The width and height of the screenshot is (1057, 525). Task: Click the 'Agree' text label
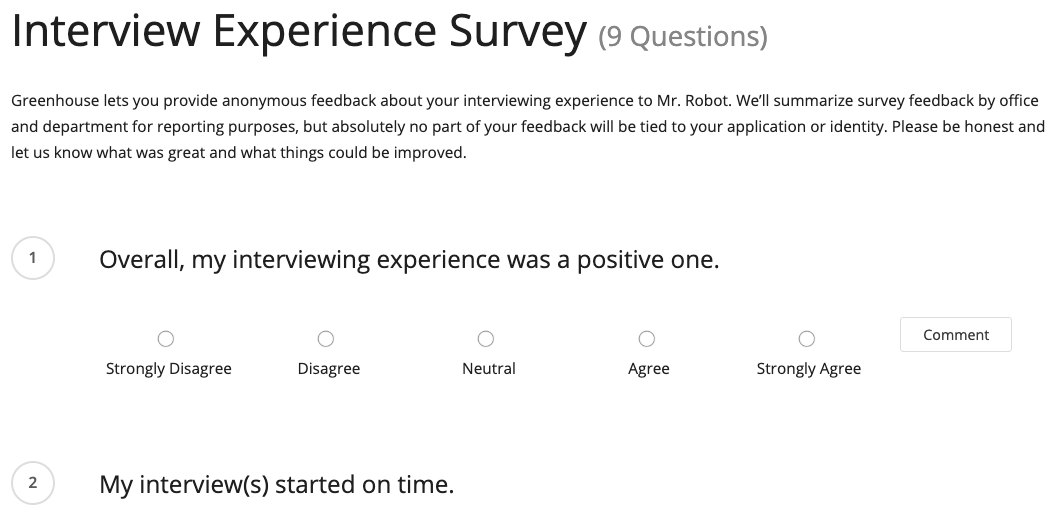pos(648,369)
